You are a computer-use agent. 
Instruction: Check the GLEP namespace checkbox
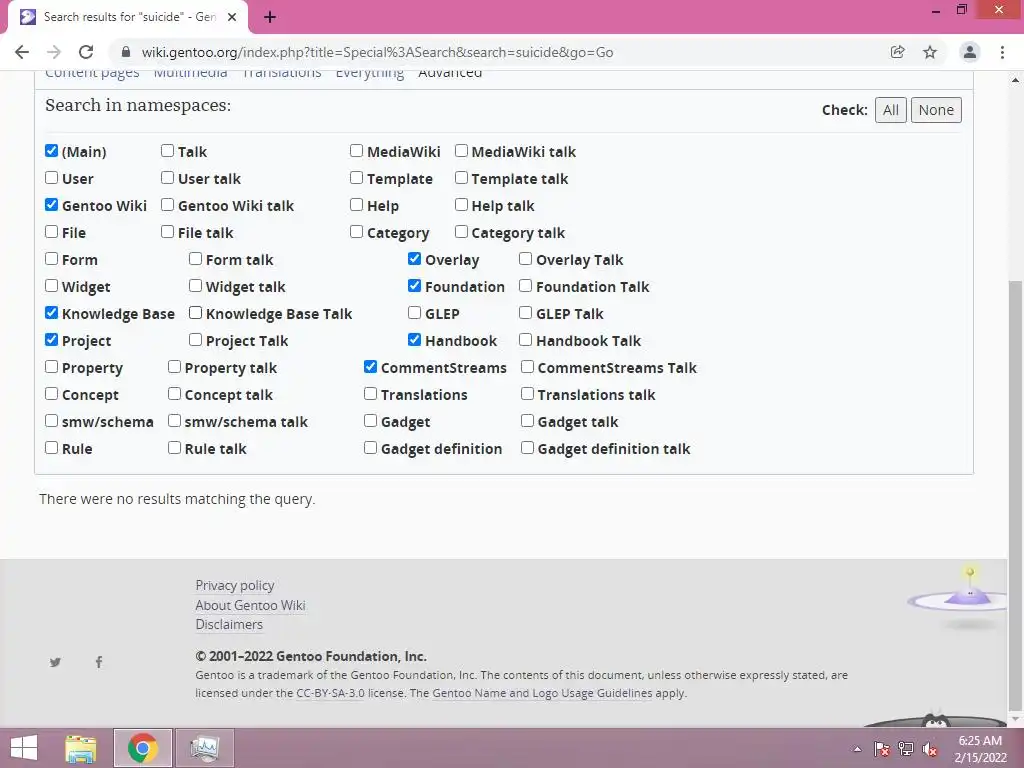pyautogui.click(x=415, y=313)
